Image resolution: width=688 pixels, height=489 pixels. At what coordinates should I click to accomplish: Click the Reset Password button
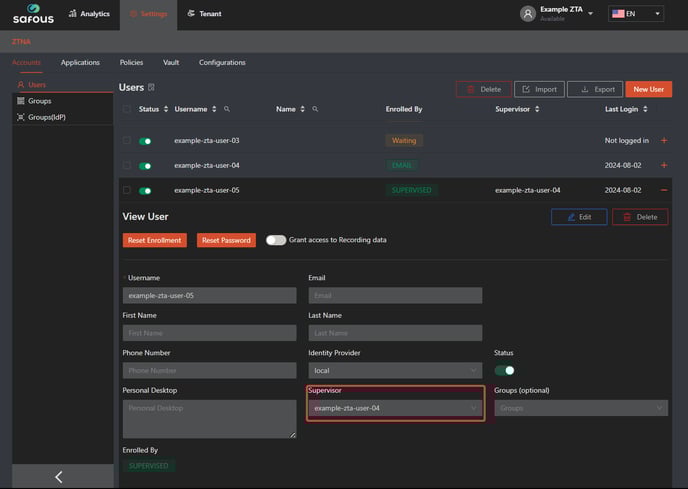[225, 240]
